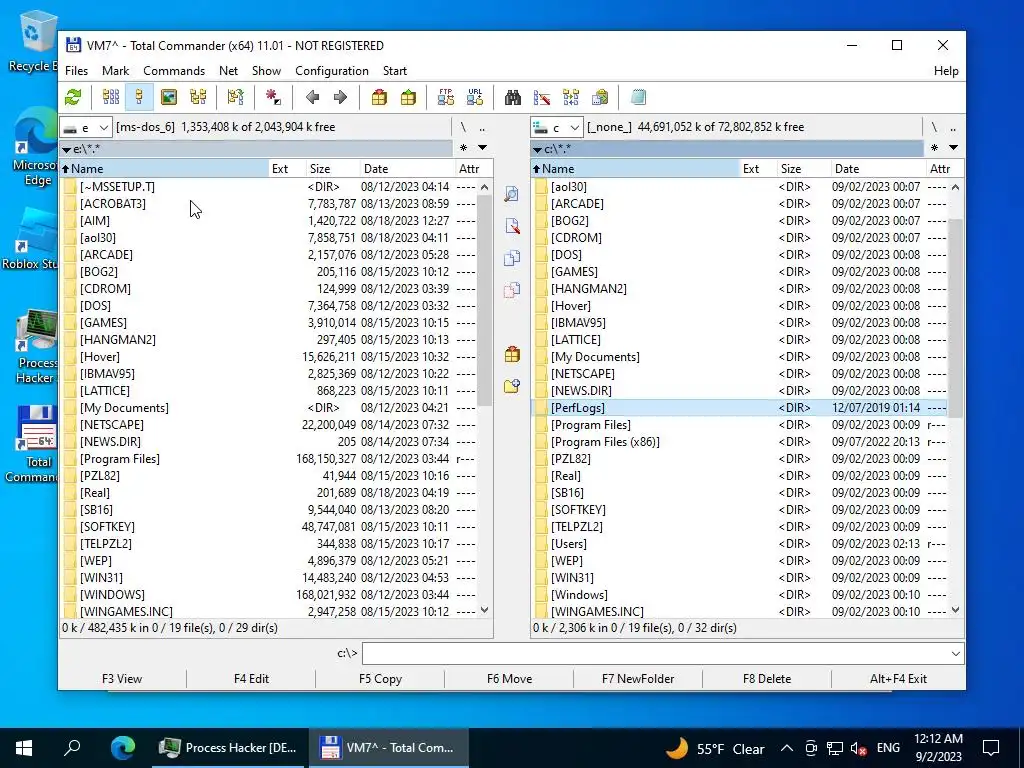This screenshot has height=768, width=1024.
Task: Click New folder icon on middle vertical bar
Action: pyautogui.click(x=512, y=387)
